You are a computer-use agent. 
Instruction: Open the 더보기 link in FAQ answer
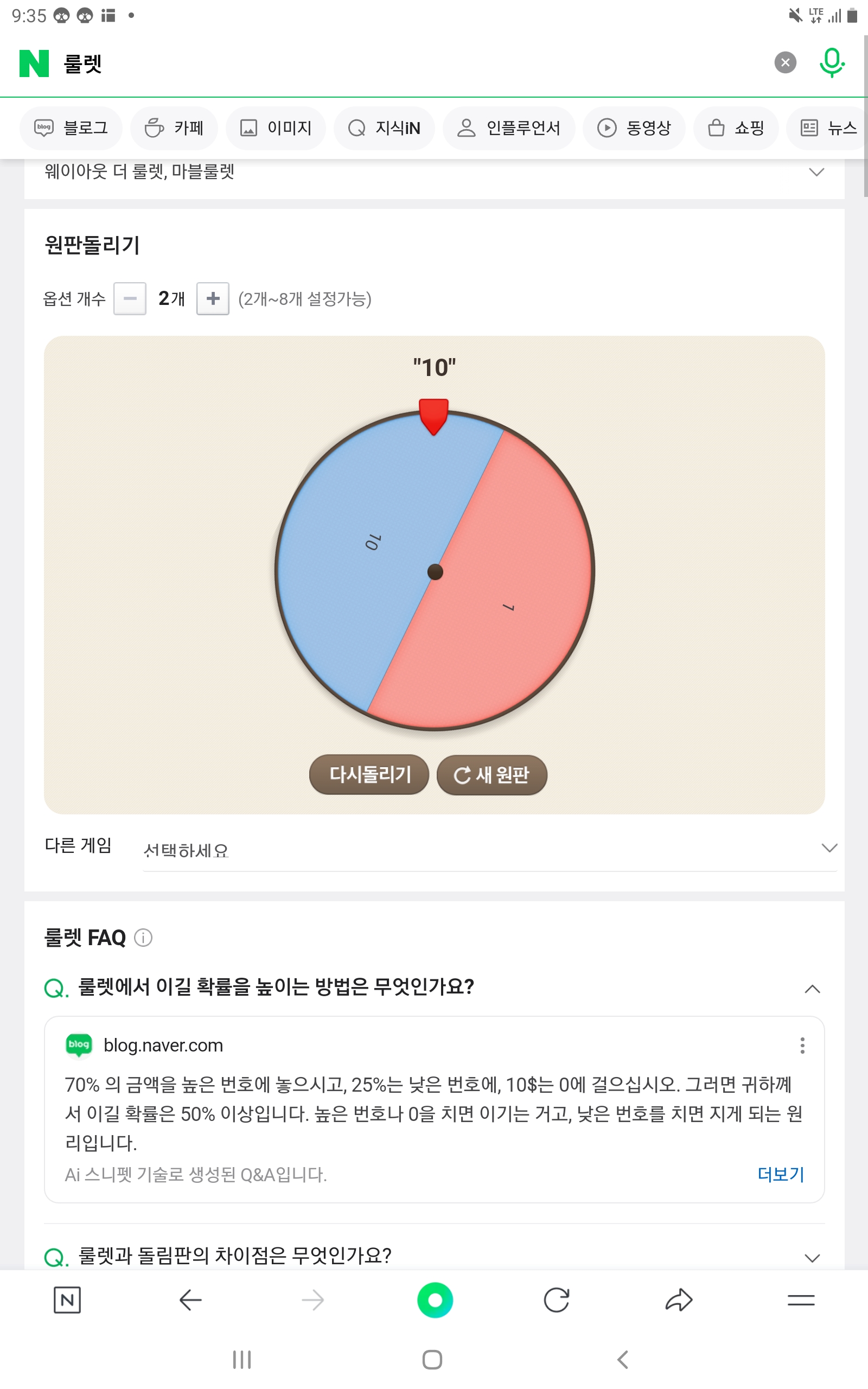[780, 1174]
